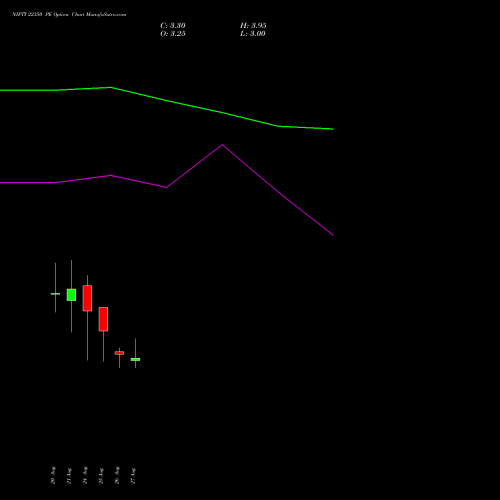Click the high value H: 3.95
This screenshot has width=500, height=500.
coord(253,26)
